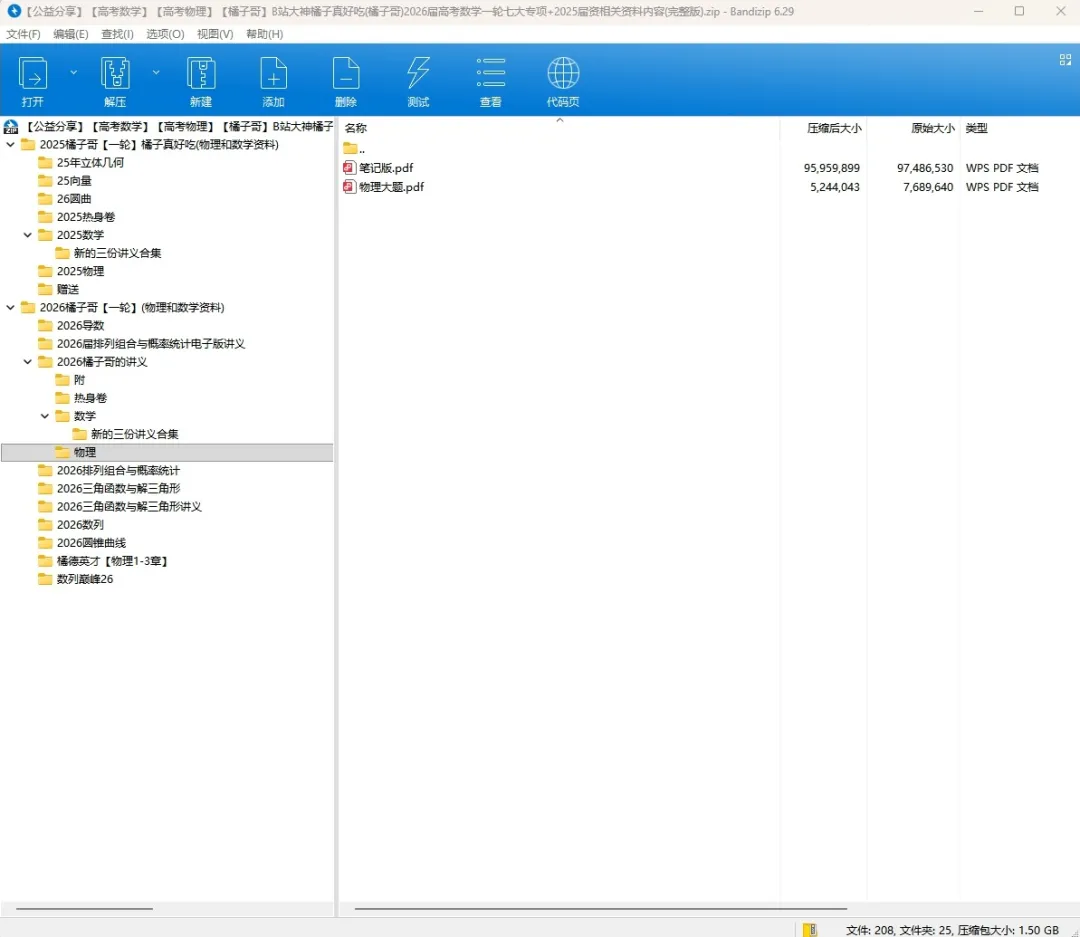Image resolution: width=1080 pixels, height=937 pixels.
Task: Open the 视图(V) menu
Action: pyautogui.click(x=215, y=34)
